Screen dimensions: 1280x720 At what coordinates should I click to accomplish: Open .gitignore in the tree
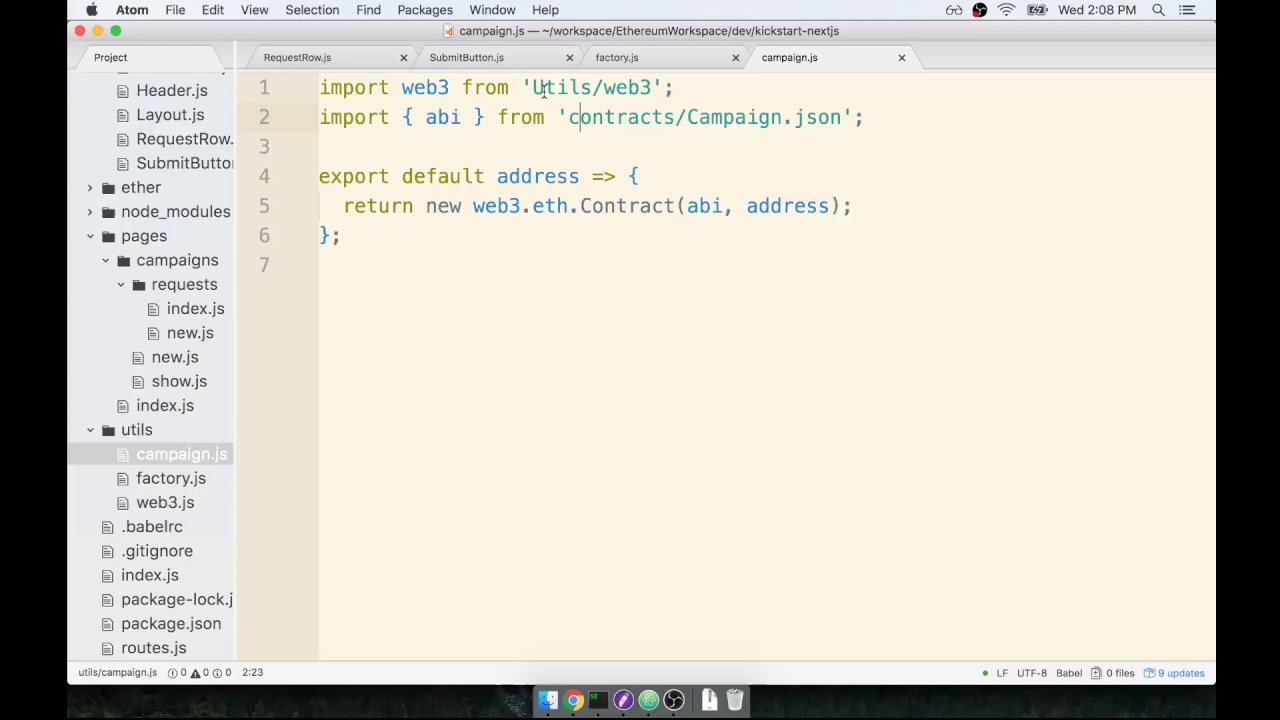tap(157, 551)
